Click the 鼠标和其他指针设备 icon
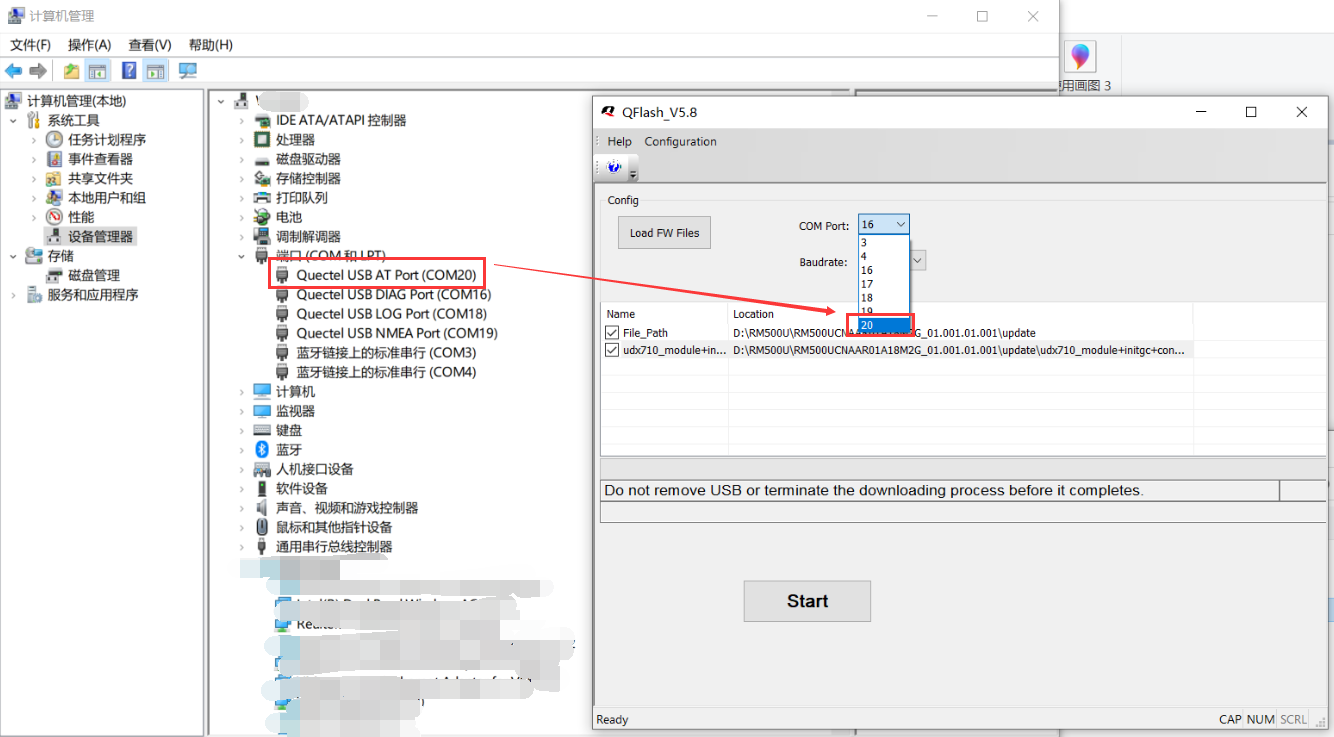Screen dimensions: 1334x737 262,527
